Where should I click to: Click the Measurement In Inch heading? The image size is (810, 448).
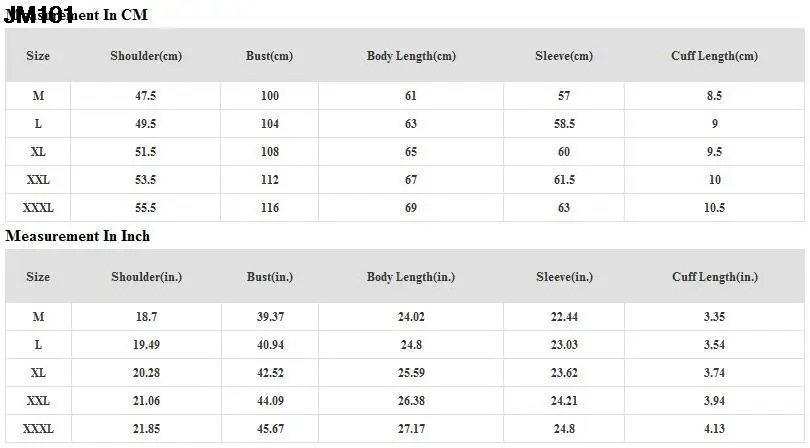78,236
